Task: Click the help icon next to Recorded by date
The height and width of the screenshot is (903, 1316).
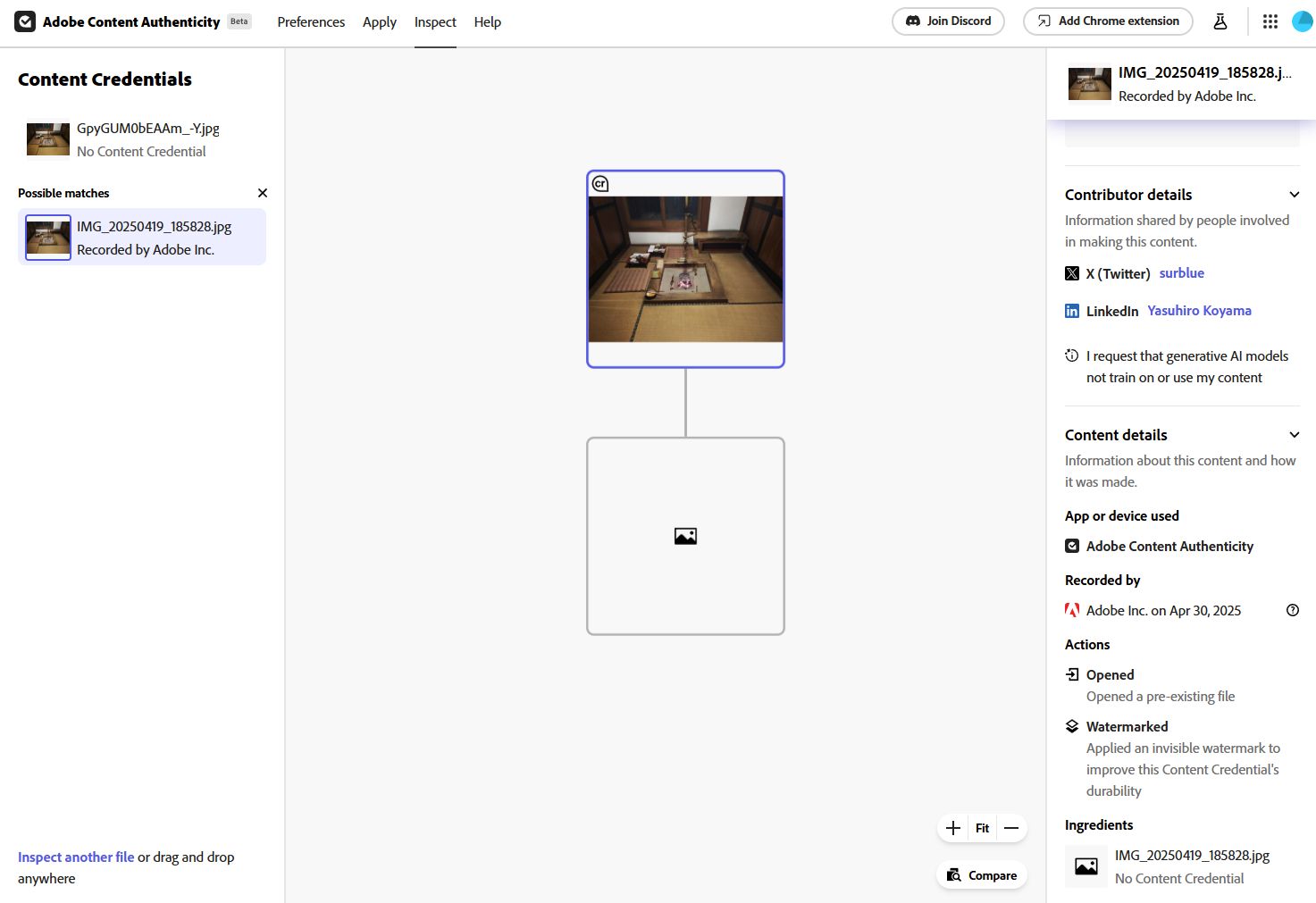Action: pyautogui.click(x=1292, y=610)
